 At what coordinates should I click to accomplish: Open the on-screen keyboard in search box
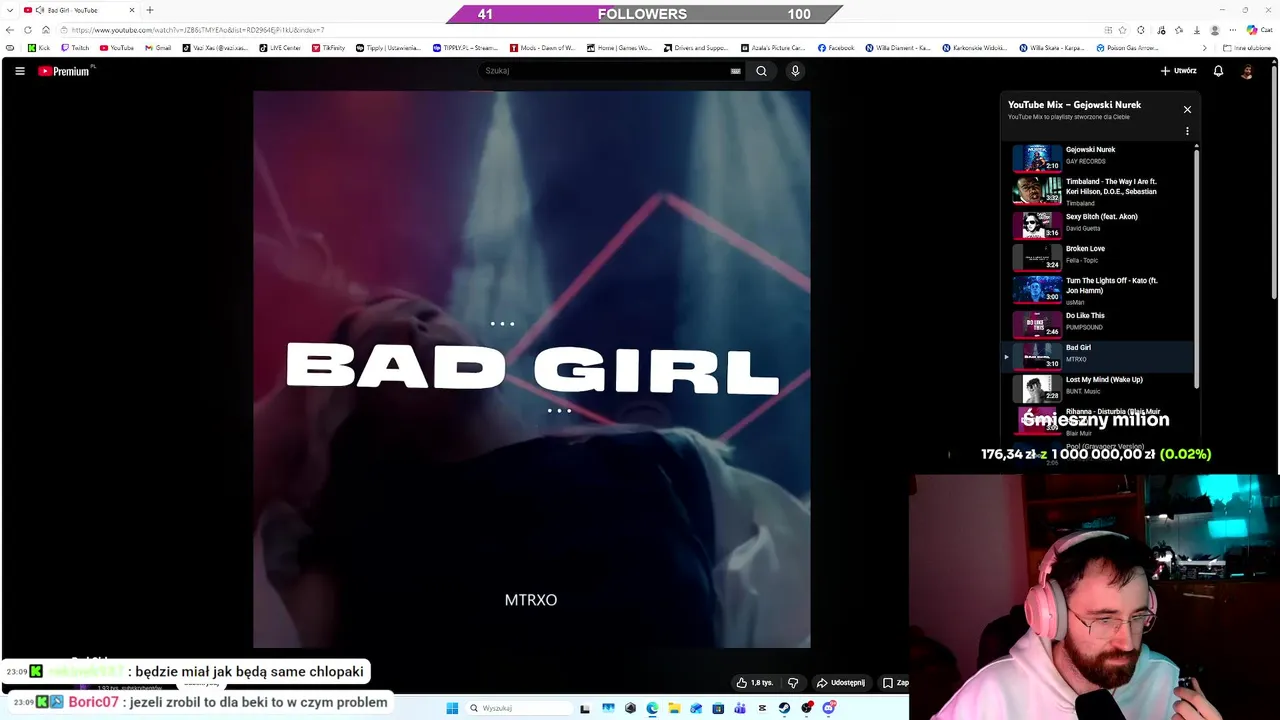pyautogui.click(x=736, y=71)
